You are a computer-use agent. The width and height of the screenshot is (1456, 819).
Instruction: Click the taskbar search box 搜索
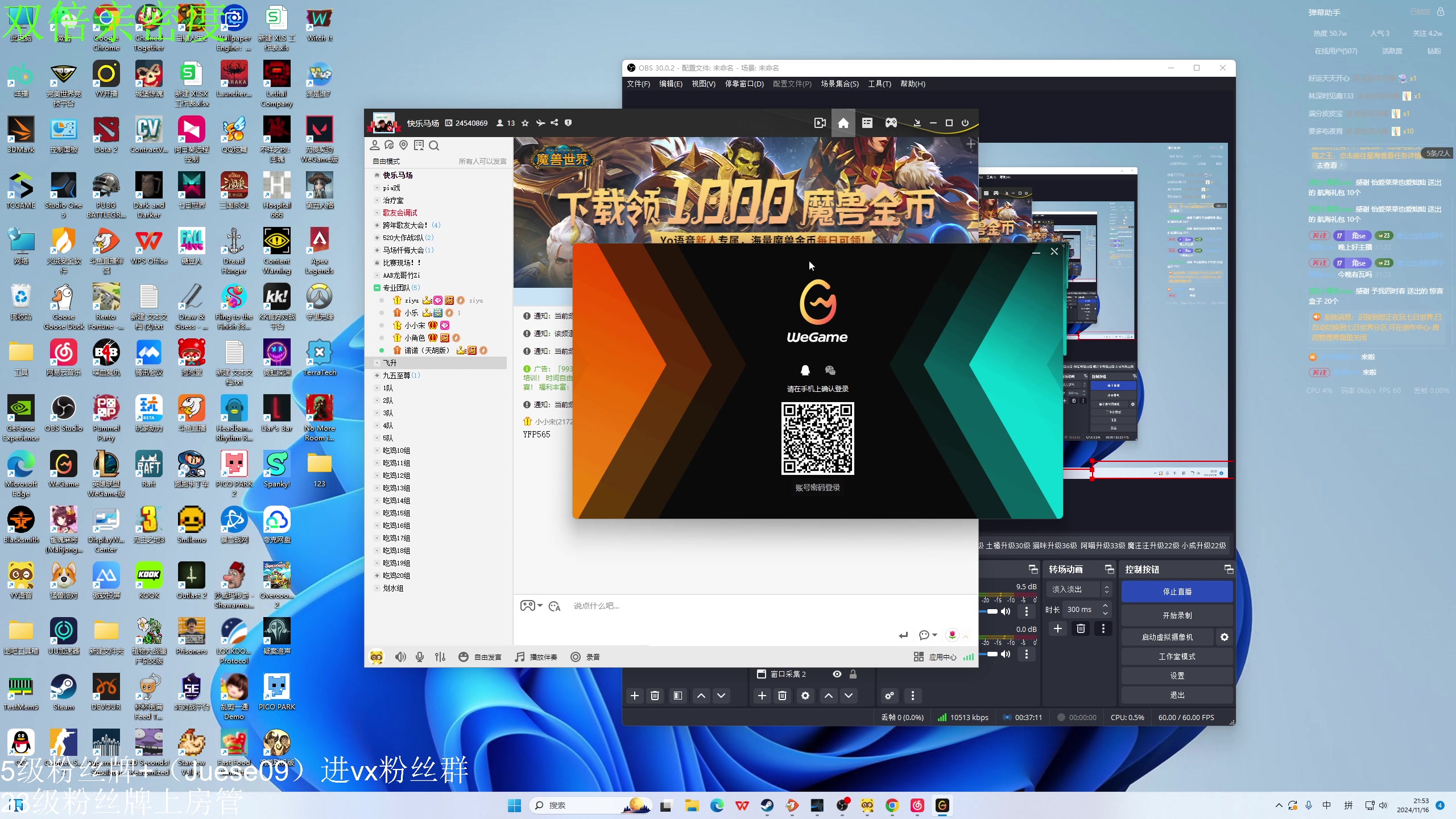(x=590, y=805)
